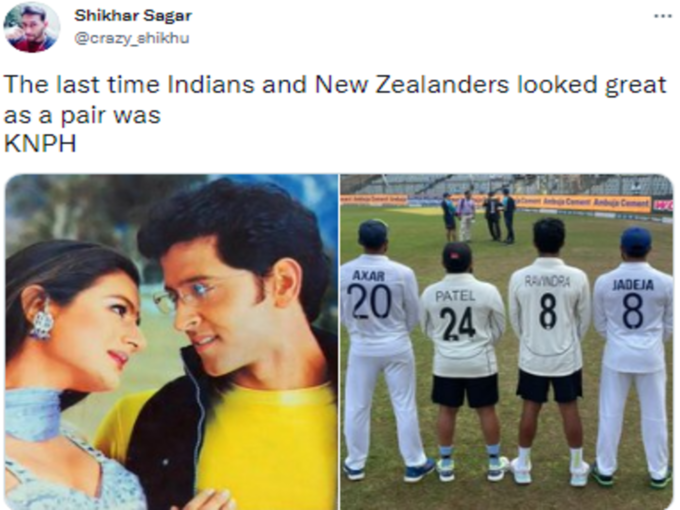
Task: Open the Shikhar Sagar display name link
Action: coord(133,16)
